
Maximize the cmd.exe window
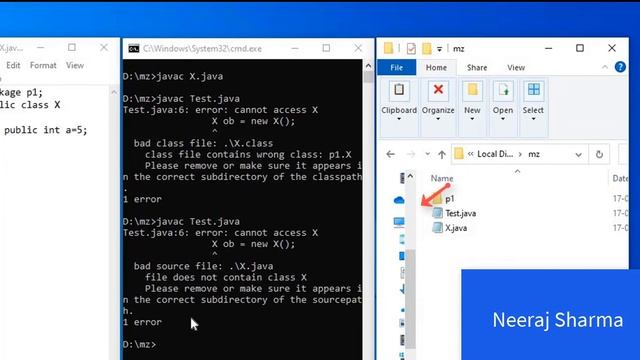326,48
